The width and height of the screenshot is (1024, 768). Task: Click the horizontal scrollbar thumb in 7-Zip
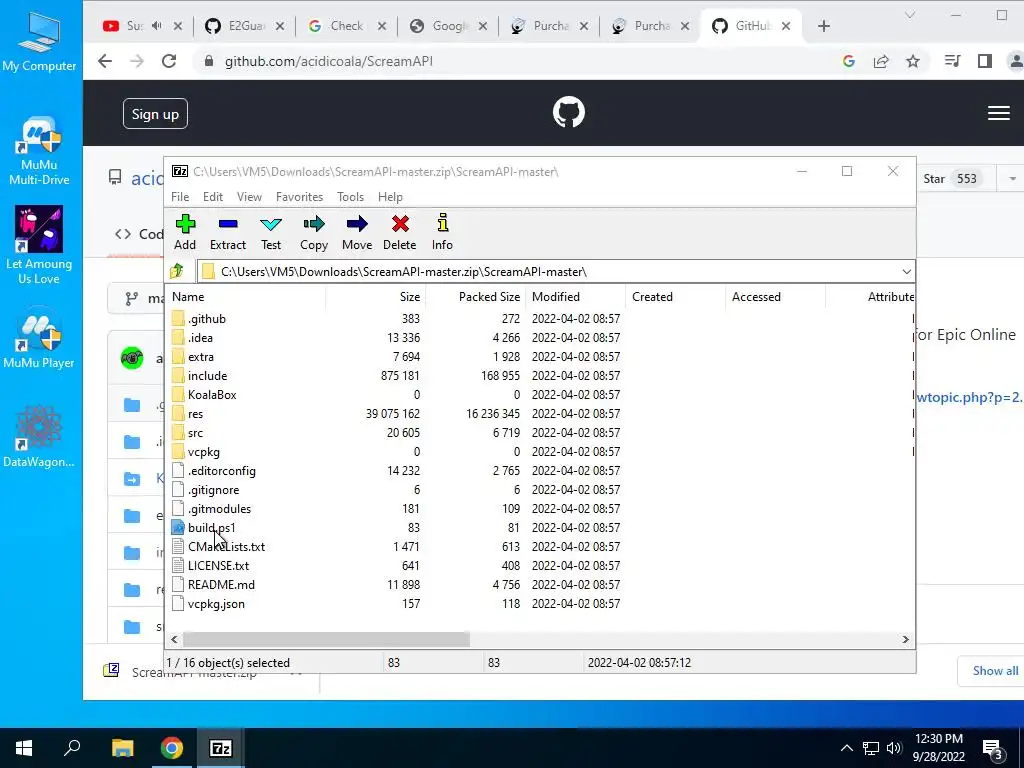tap(326, 639)
